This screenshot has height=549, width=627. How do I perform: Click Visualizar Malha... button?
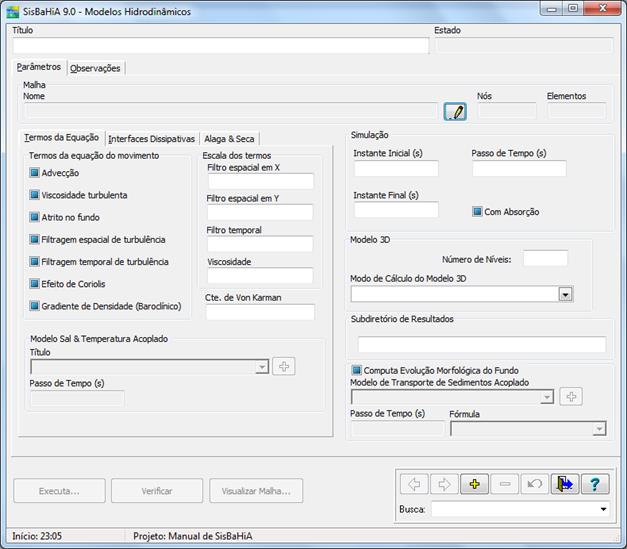(x=256, y=491)
